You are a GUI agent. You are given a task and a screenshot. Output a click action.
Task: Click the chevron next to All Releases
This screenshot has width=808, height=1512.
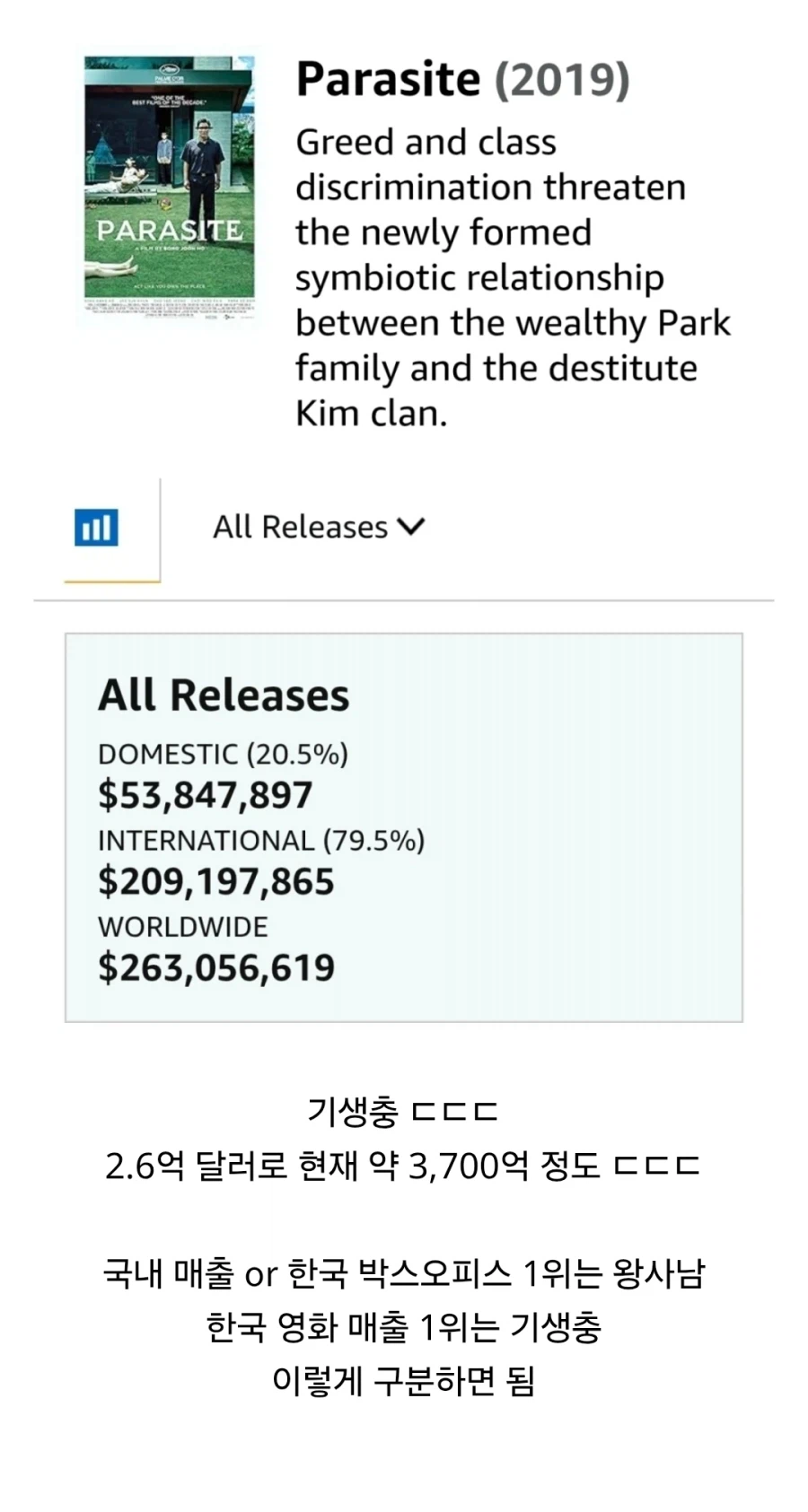(x=412, y=527)
